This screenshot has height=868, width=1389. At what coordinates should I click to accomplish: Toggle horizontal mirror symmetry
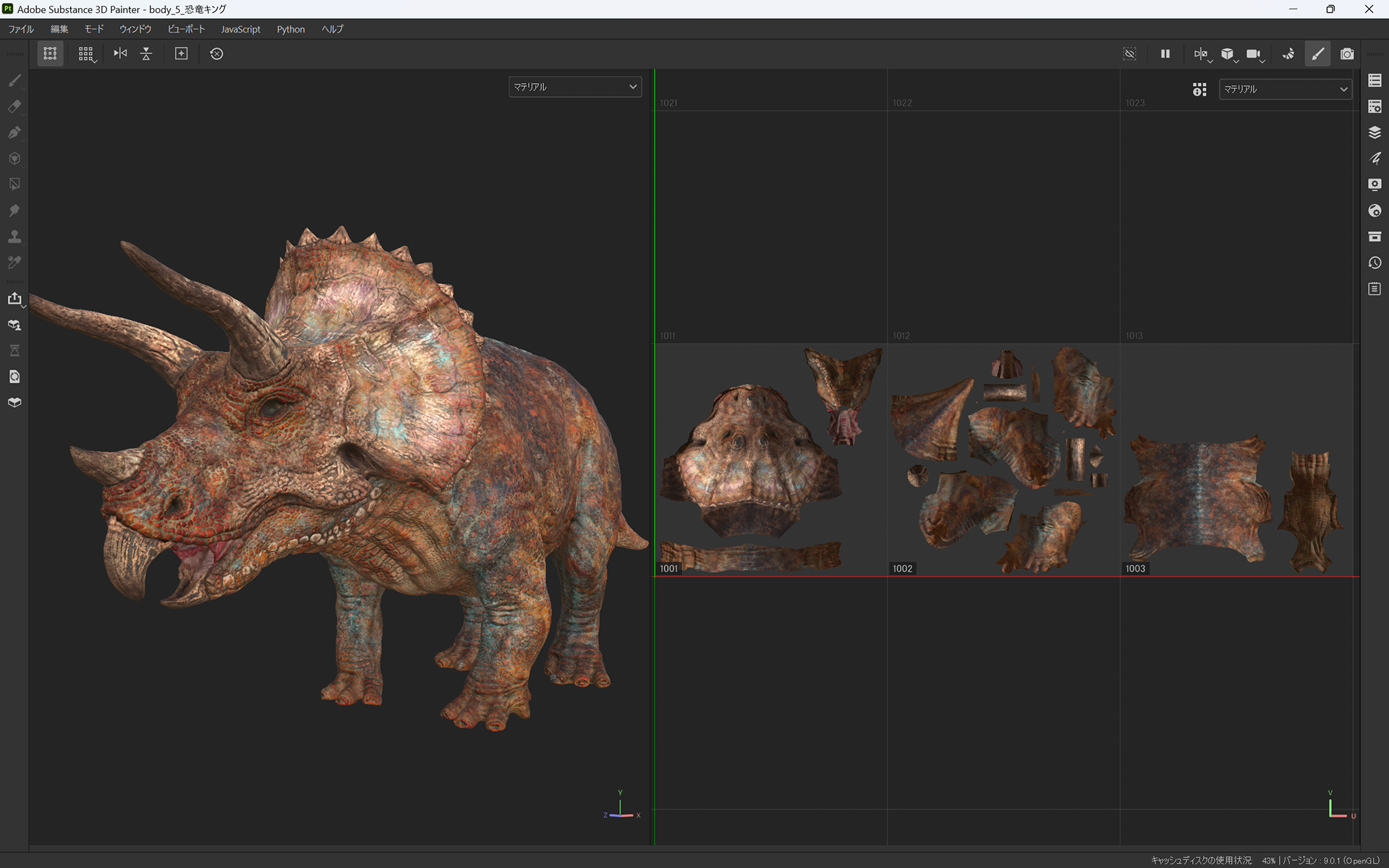[120, 54]
